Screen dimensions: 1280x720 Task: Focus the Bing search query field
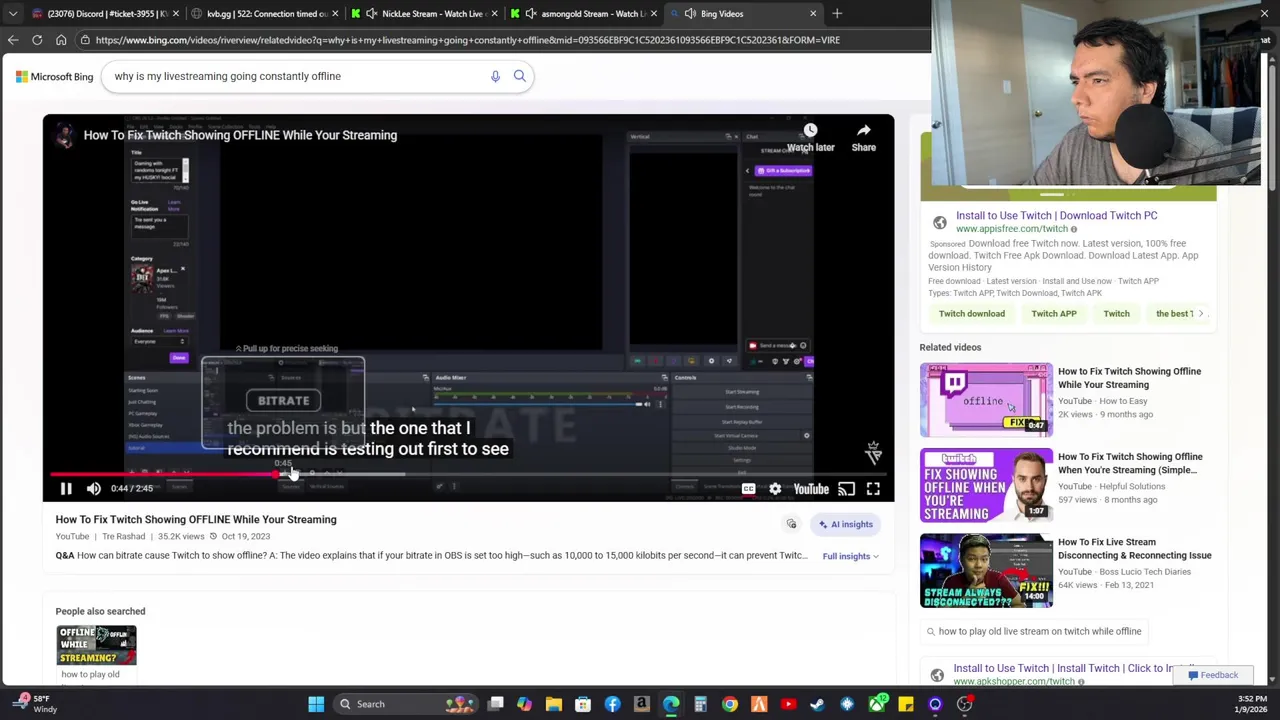(x=297, y=76)
